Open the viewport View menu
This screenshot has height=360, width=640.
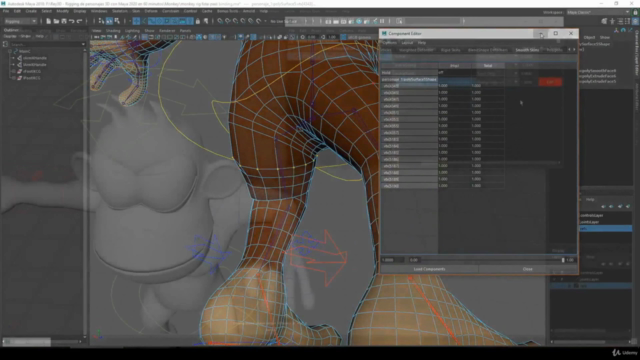click(x=96, y=31)
